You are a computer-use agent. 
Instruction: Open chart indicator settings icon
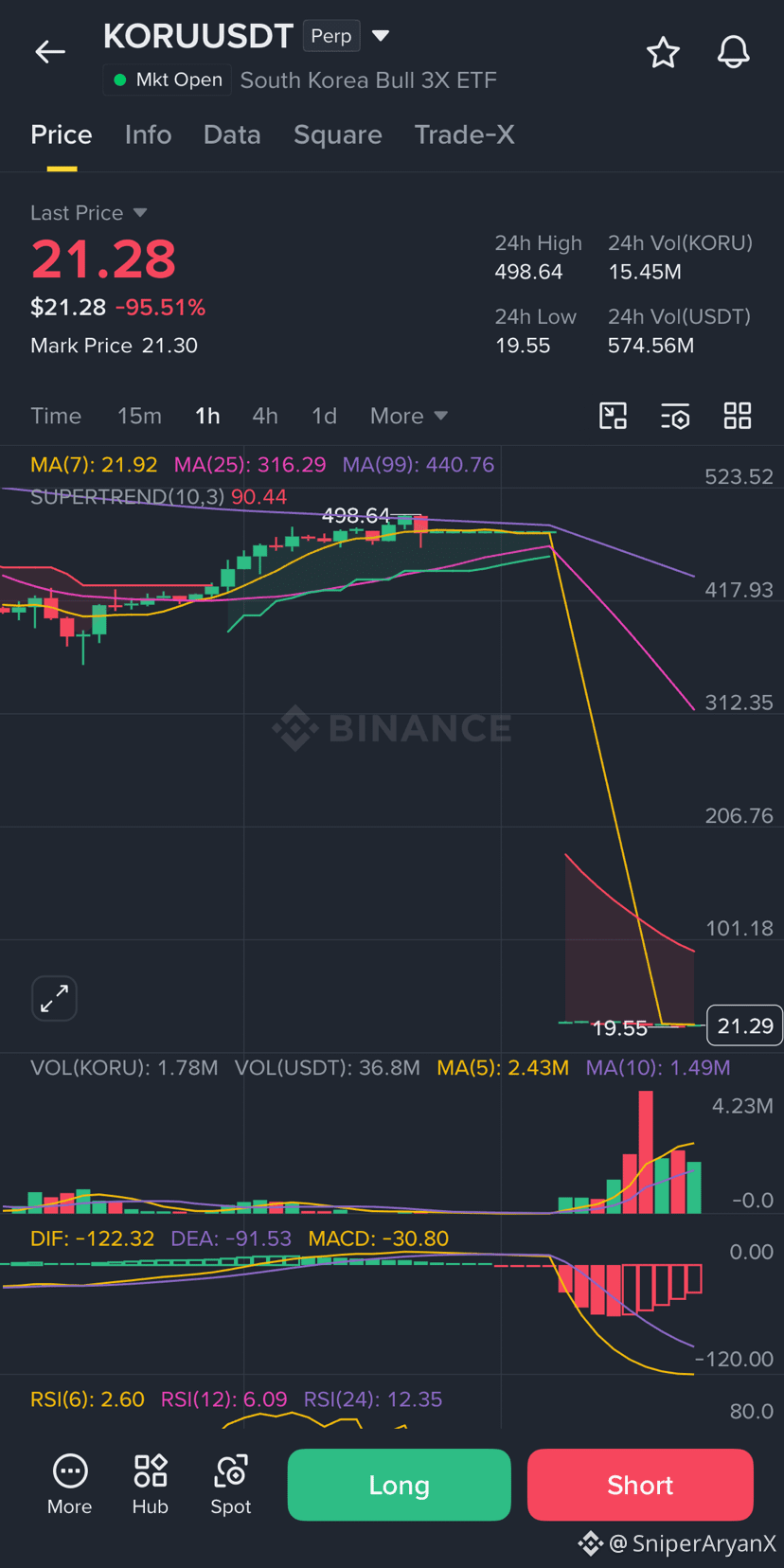click(675, 416)
